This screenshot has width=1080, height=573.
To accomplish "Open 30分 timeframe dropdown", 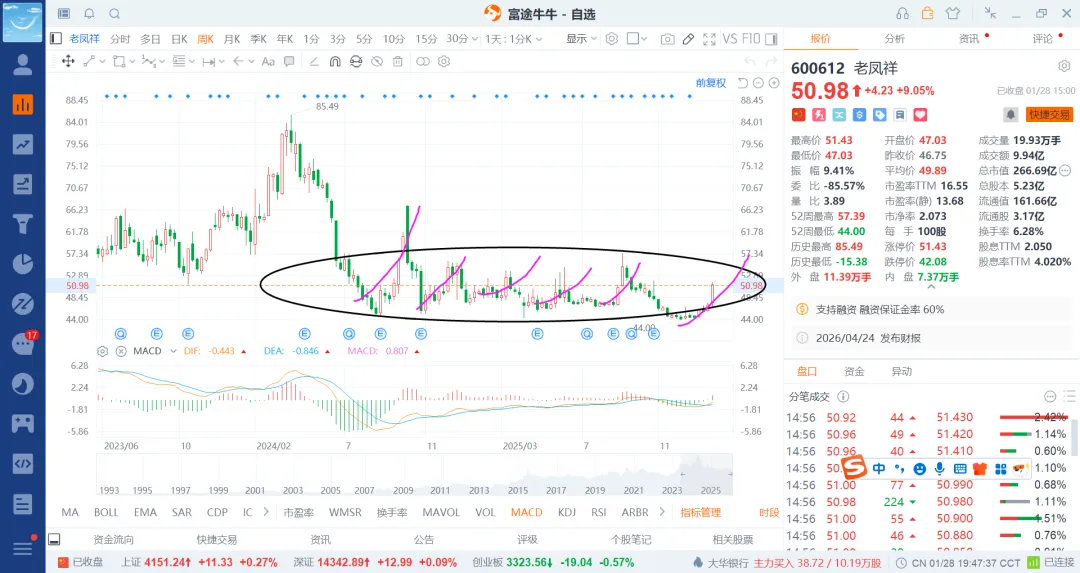I will 461,39.
